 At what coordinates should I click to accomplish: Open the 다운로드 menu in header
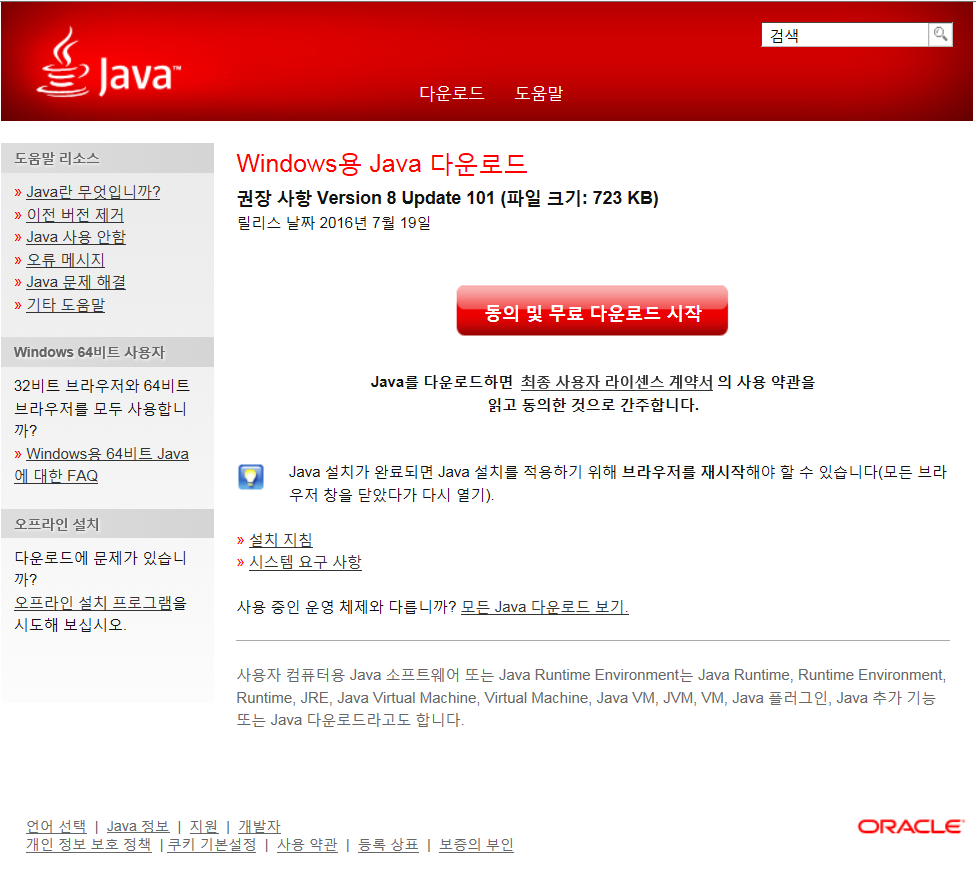coord(451,93)
